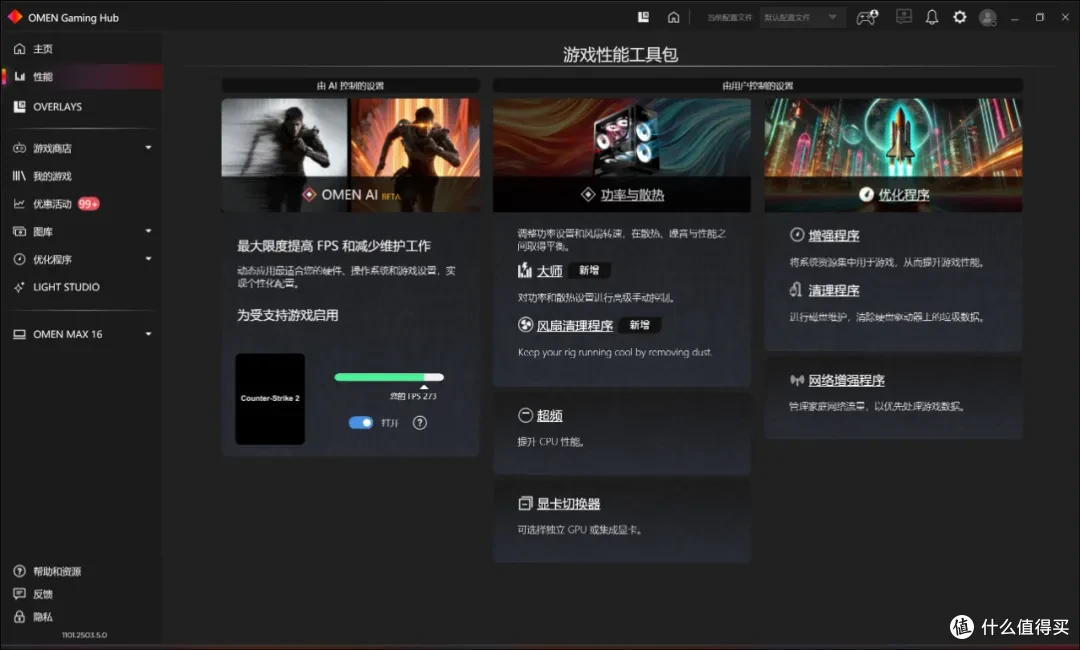Click the OMEN MAX 16 laptop icon
Screen dimensions: 1080x650
19,334
